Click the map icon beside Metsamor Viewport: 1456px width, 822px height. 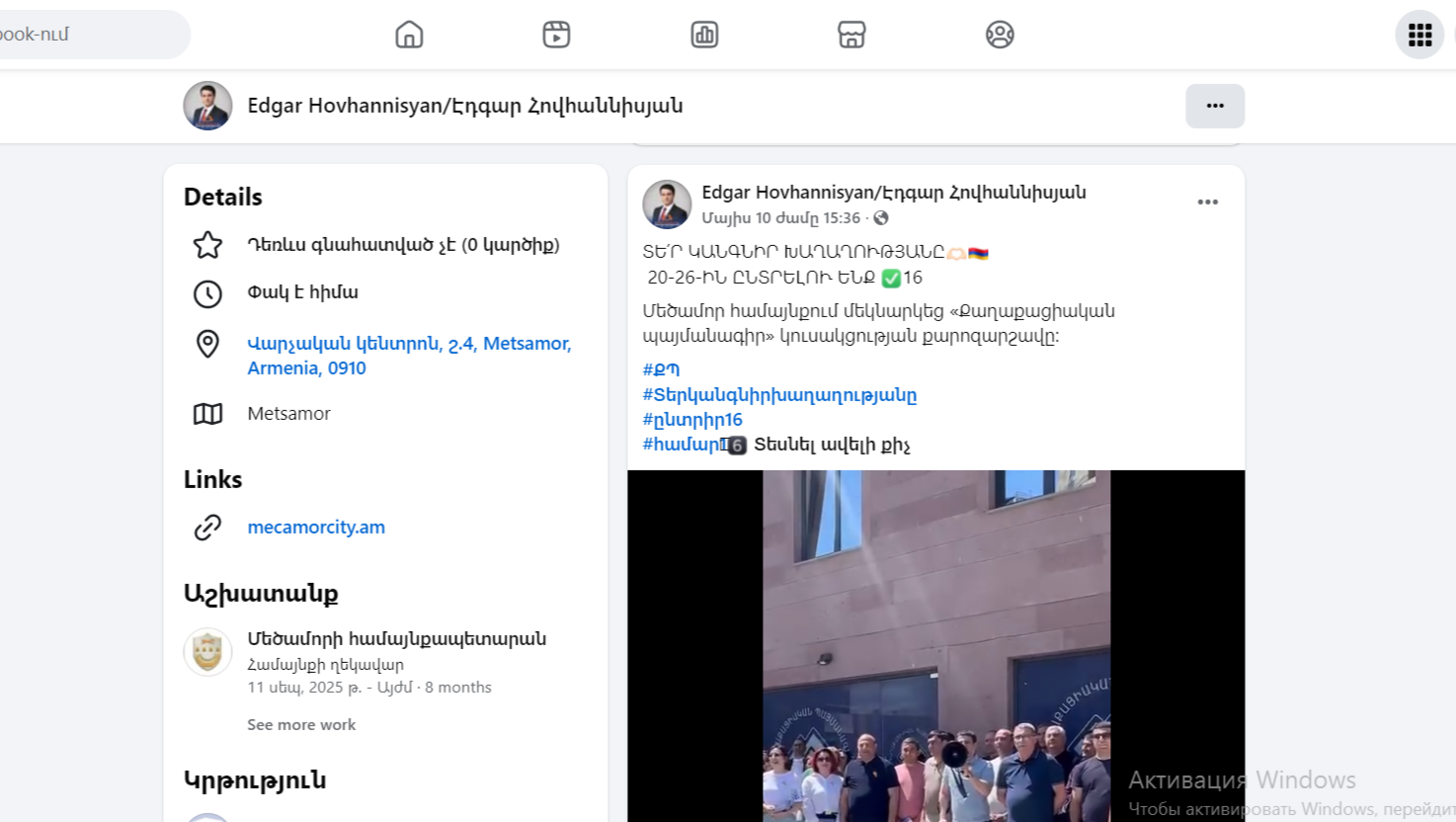207,414
